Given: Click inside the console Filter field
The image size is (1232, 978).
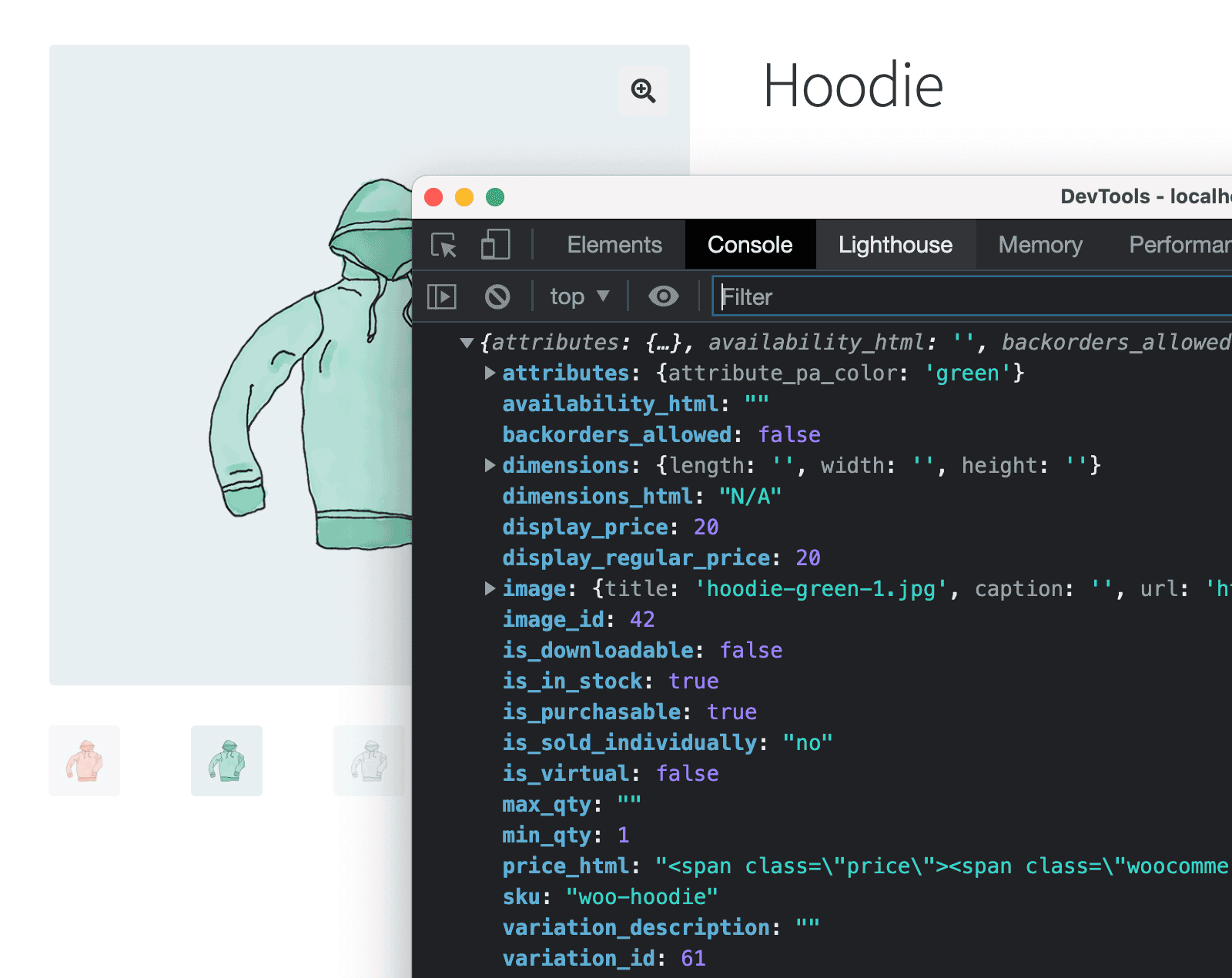Looking at the screenshot, I should coord(847,296).
